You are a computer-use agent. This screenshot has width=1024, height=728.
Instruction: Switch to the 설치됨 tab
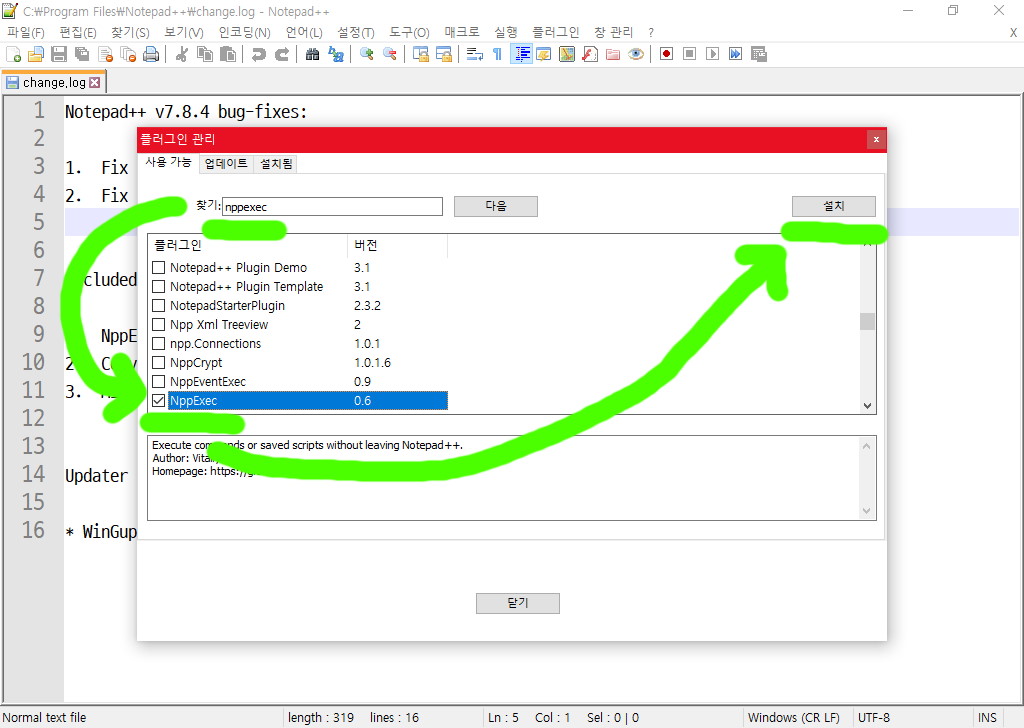click(x=276, y=163)
